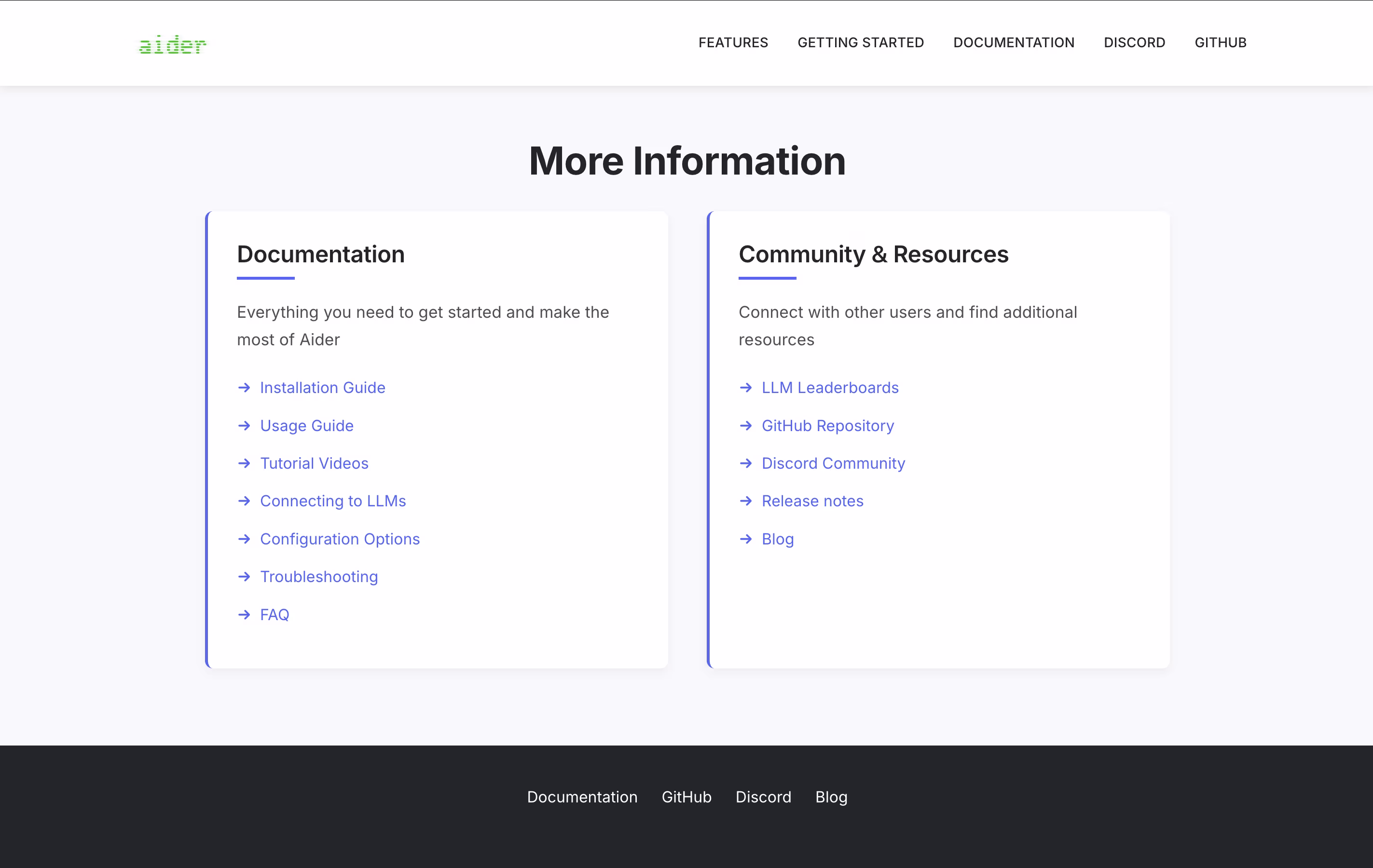Click the arrow icon beside FAQ

click(244, 614)
